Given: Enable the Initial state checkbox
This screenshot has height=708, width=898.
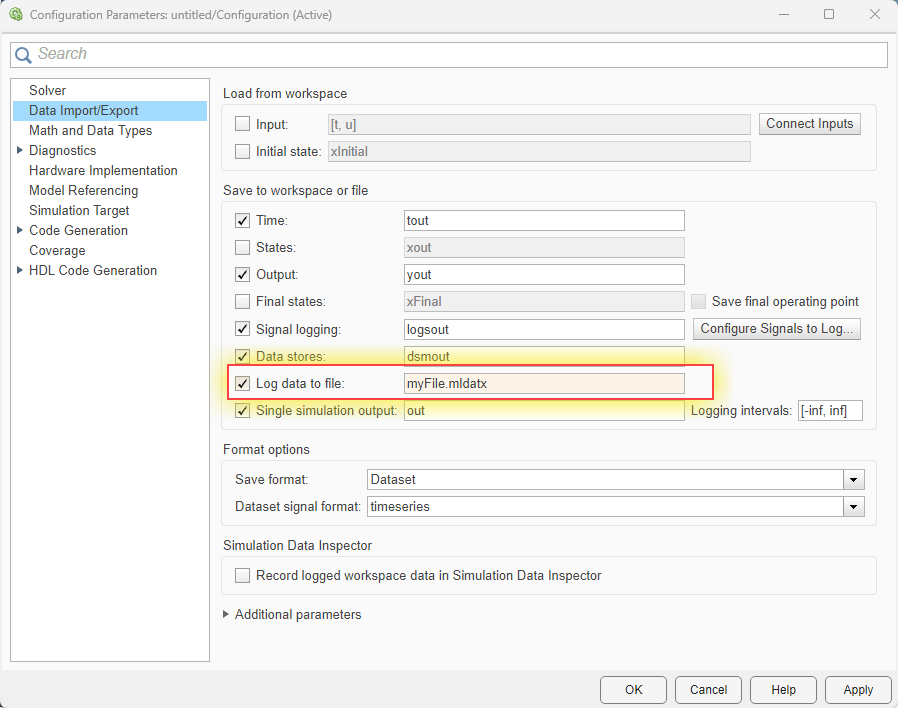Looking at the screenshot, I should click(x=243, y=151).
